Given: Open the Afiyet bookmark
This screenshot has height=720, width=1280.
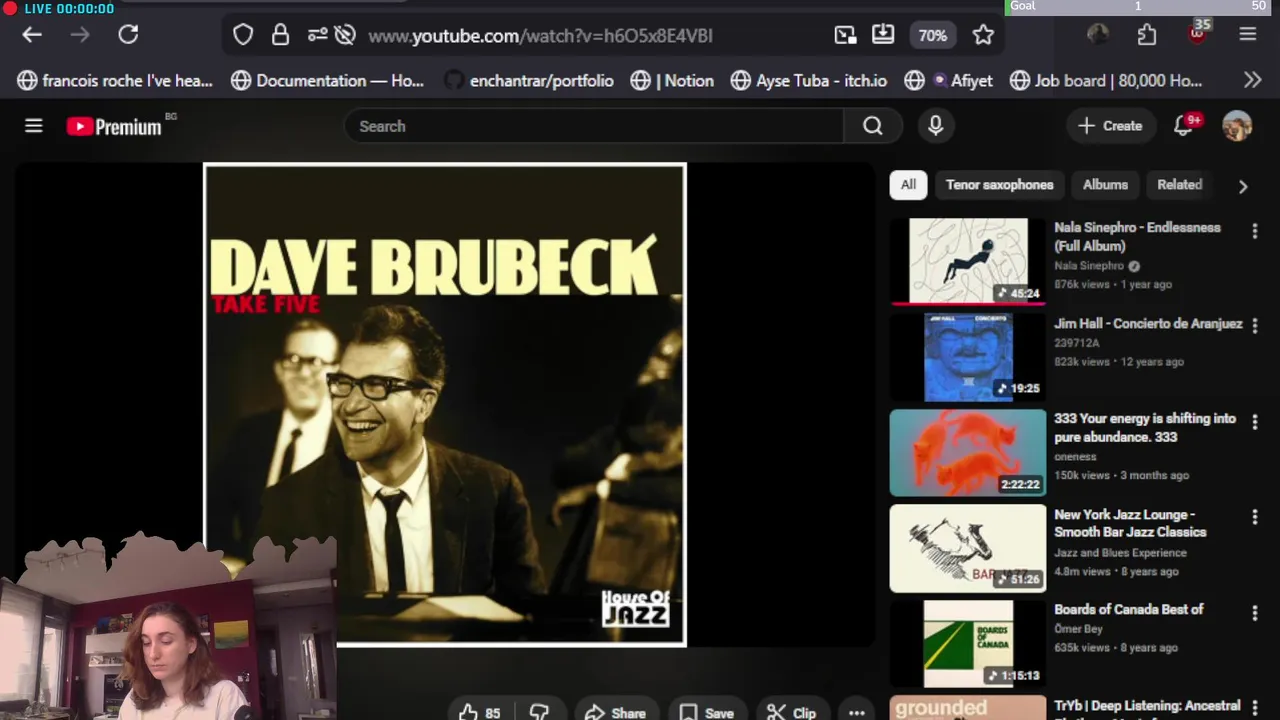Looking at the screenshot, I should 948,80.
